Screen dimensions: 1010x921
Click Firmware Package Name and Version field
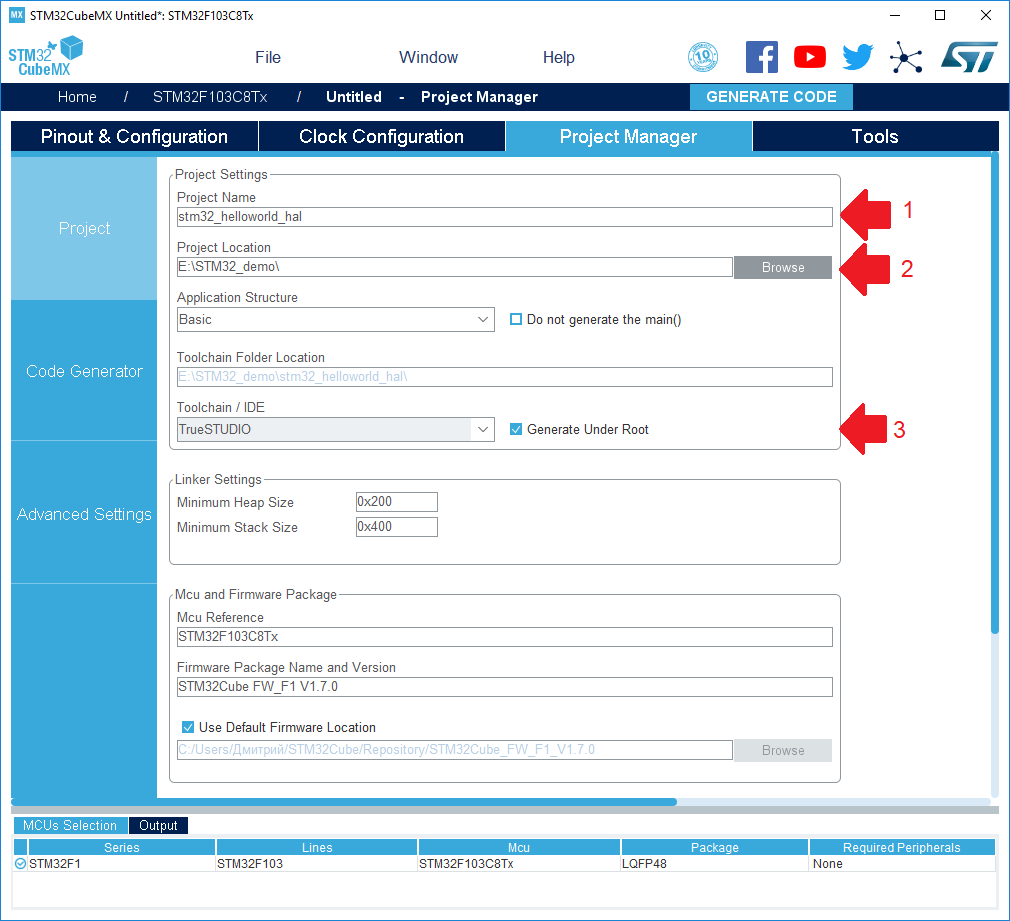tap(504, 687)
